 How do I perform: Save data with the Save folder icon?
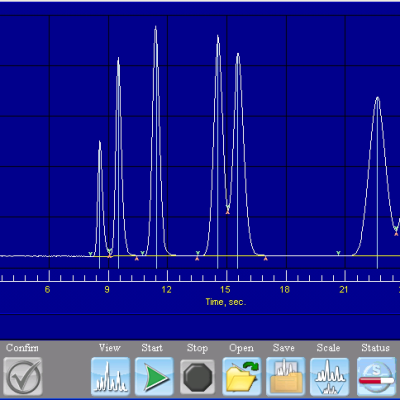tap(286, 376)
